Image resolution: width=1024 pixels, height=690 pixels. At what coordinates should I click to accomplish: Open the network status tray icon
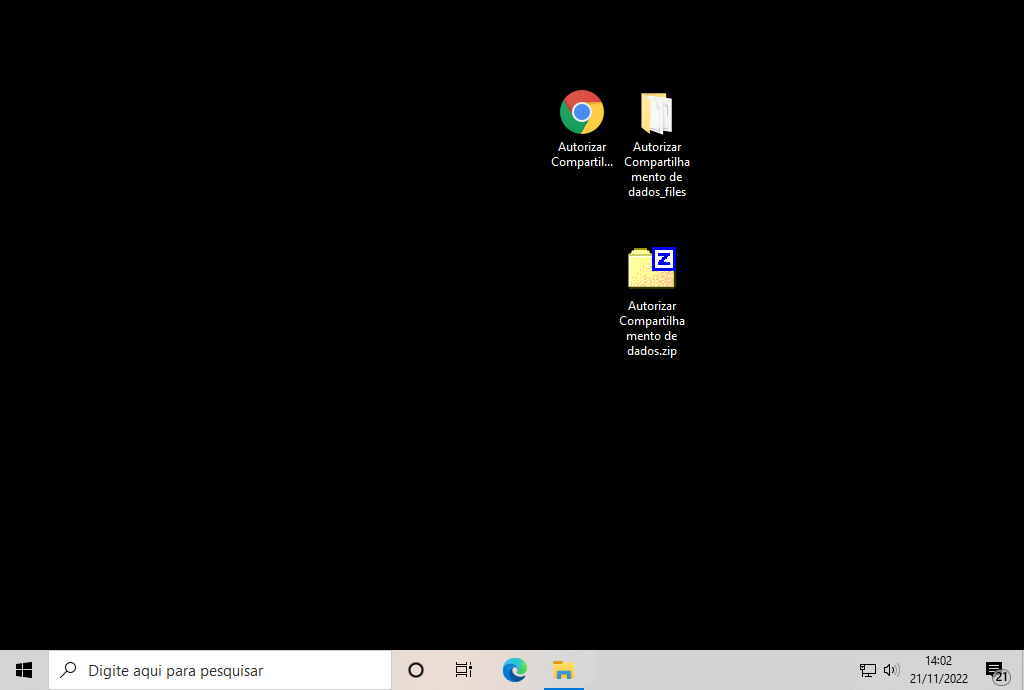pos(867,670)
